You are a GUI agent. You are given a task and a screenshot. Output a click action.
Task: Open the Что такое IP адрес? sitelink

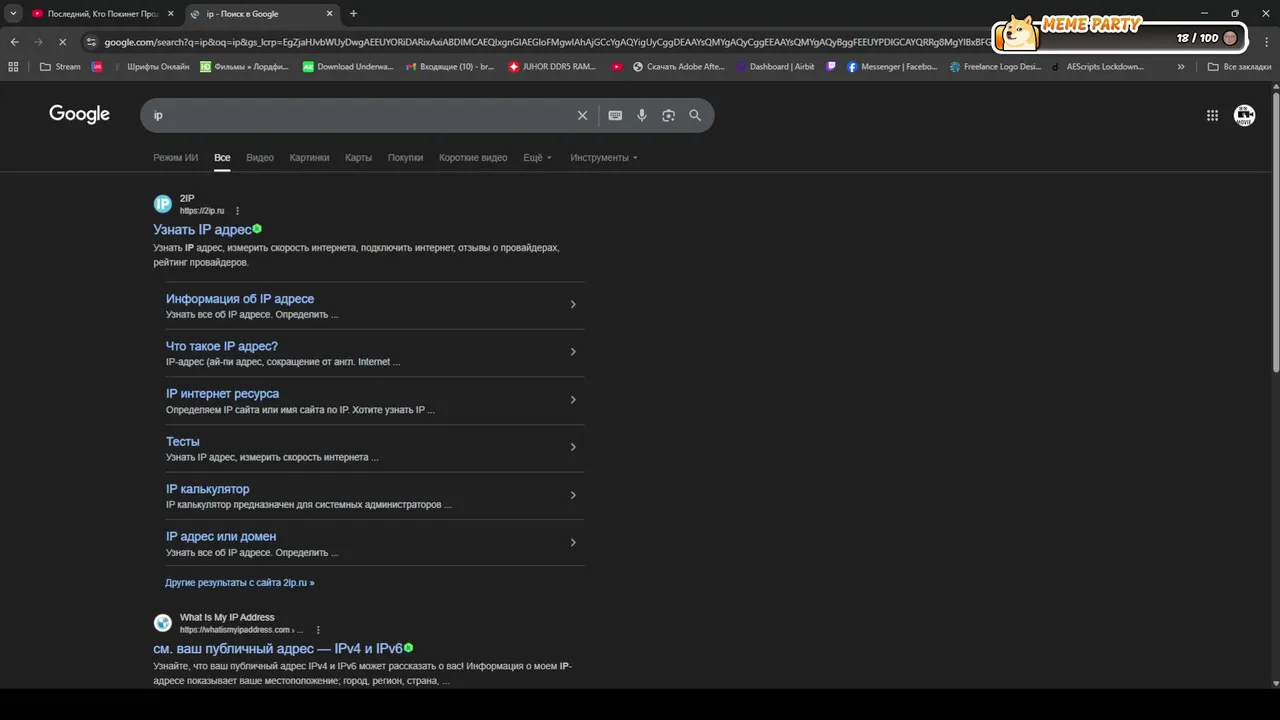pyautogui.click(x=222, y=346)
